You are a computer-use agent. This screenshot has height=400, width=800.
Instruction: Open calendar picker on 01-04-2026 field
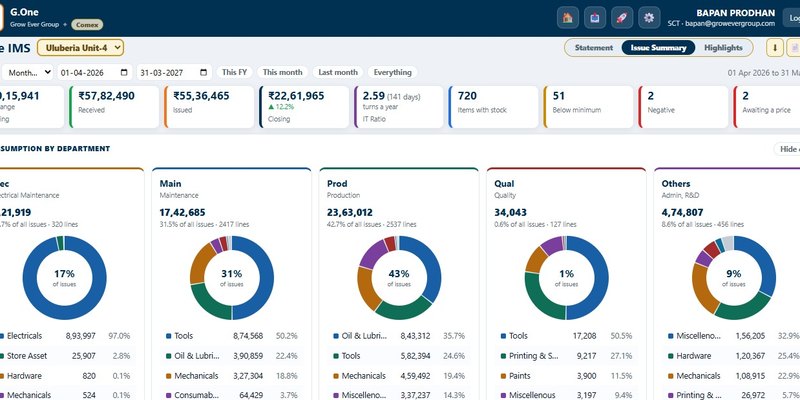[x=124, y=72]
